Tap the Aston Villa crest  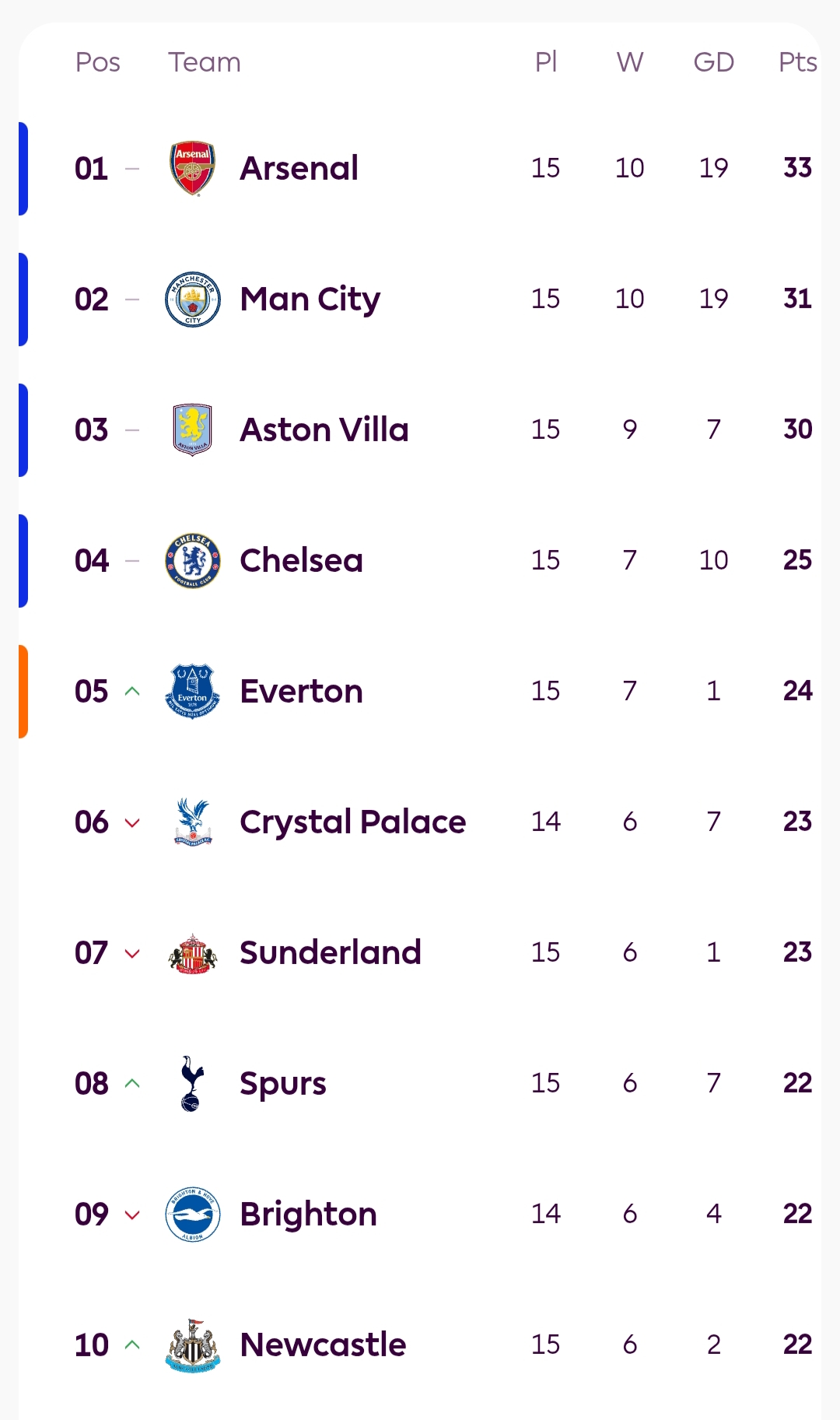click(192, 430)
